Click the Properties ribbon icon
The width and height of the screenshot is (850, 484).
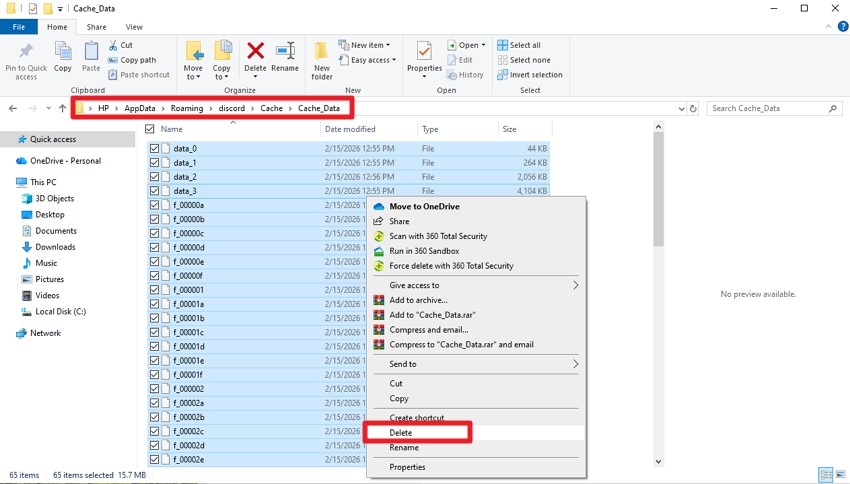click(x=424, y=51)
